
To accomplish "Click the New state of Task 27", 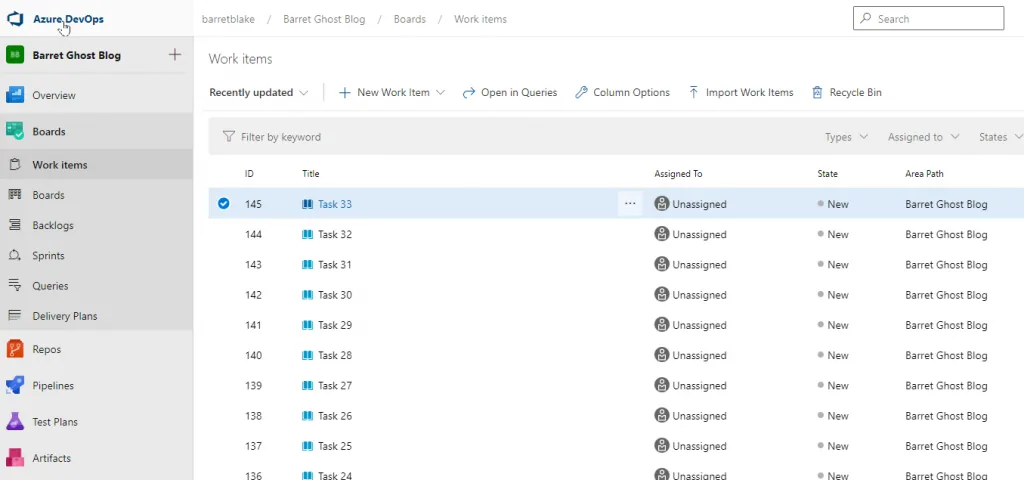I will pos(833,385).
